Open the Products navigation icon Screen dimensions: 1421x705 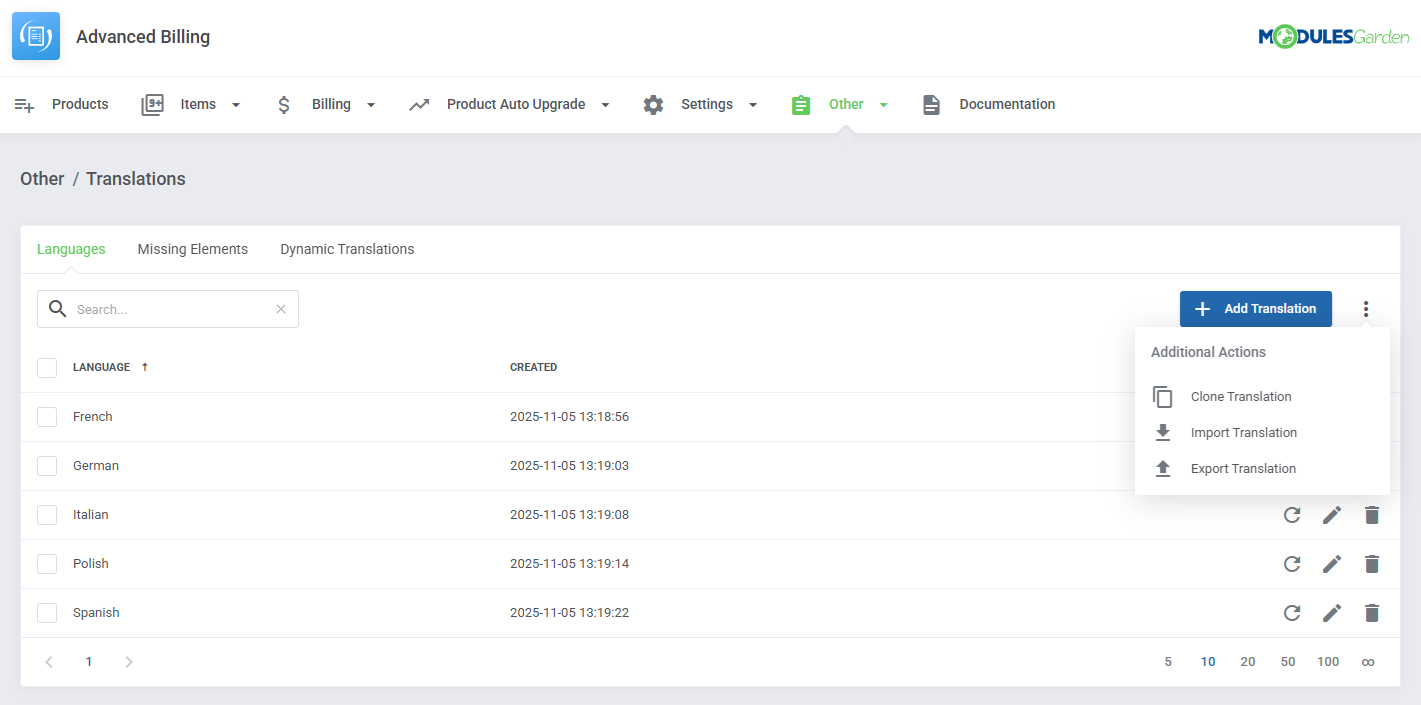[24, 104]
